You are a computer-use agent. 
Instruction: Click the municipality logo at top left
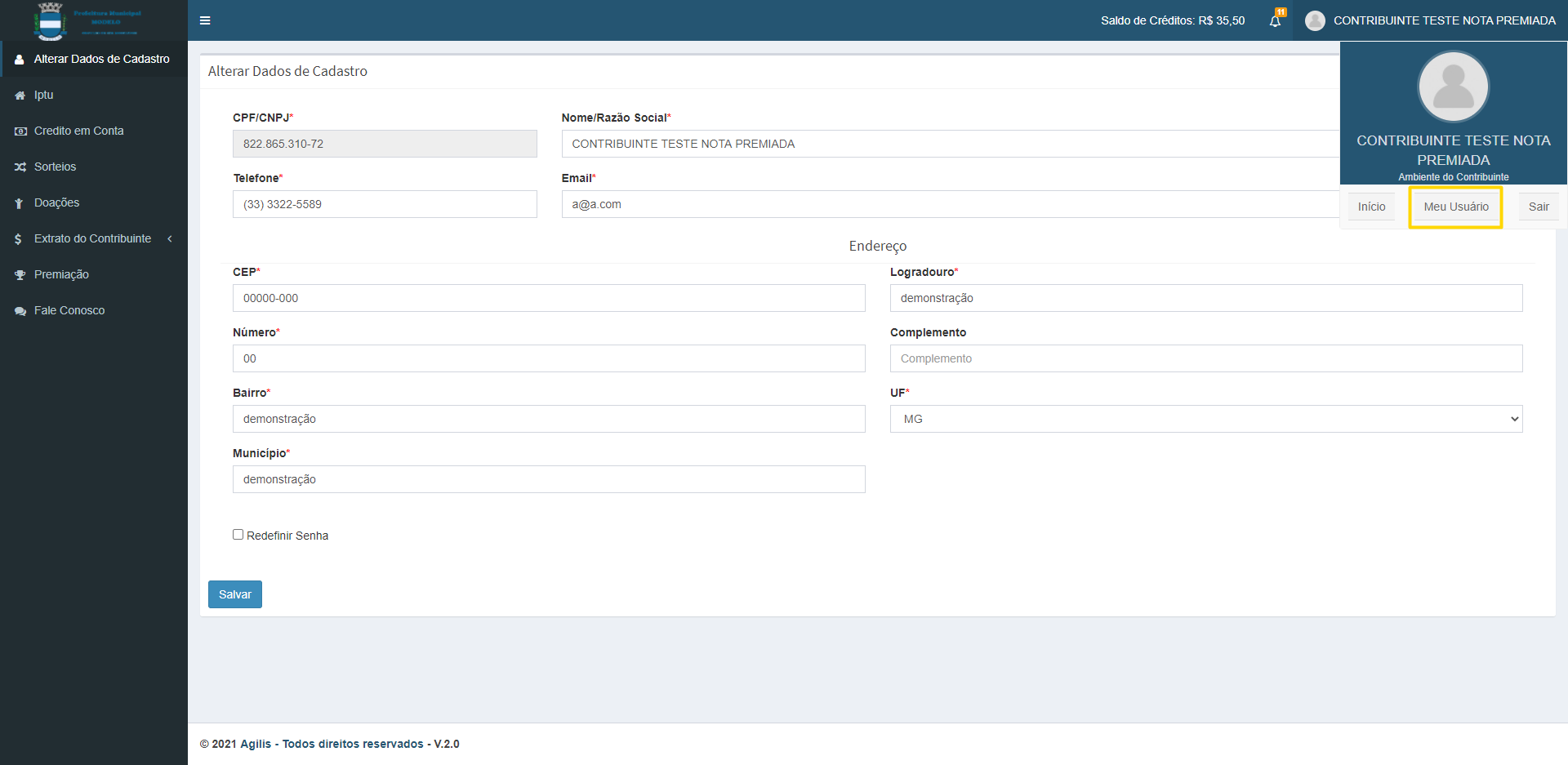click(51, 21)
